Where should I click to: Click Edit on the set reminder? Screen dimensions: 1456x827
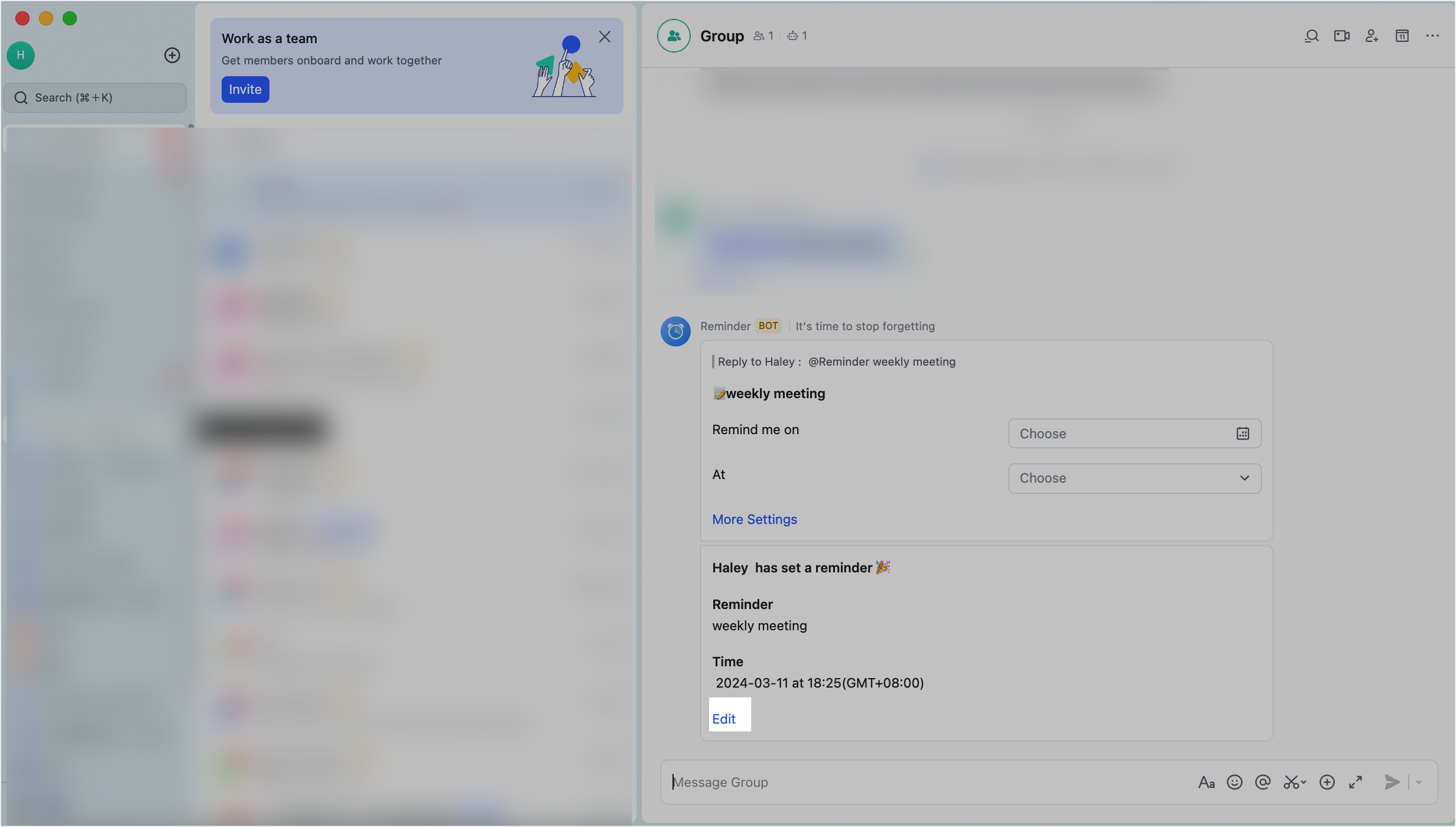[x=724, y=718]
